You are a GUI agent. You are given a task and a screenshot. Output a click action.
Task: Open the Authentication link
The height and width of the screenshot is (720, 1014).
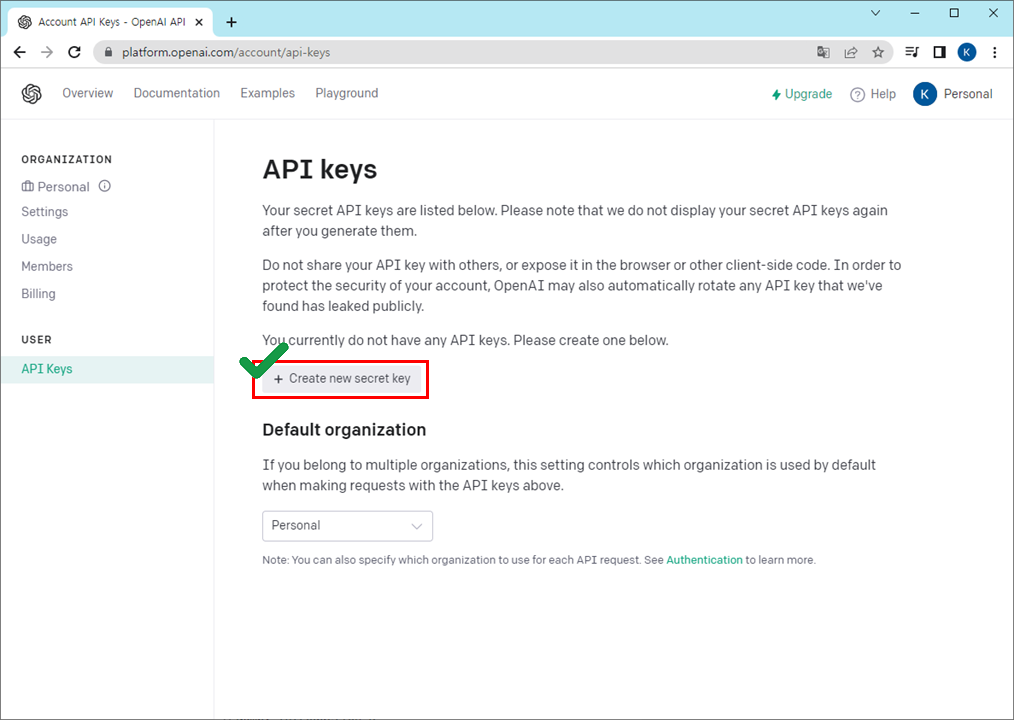point(704,560)
